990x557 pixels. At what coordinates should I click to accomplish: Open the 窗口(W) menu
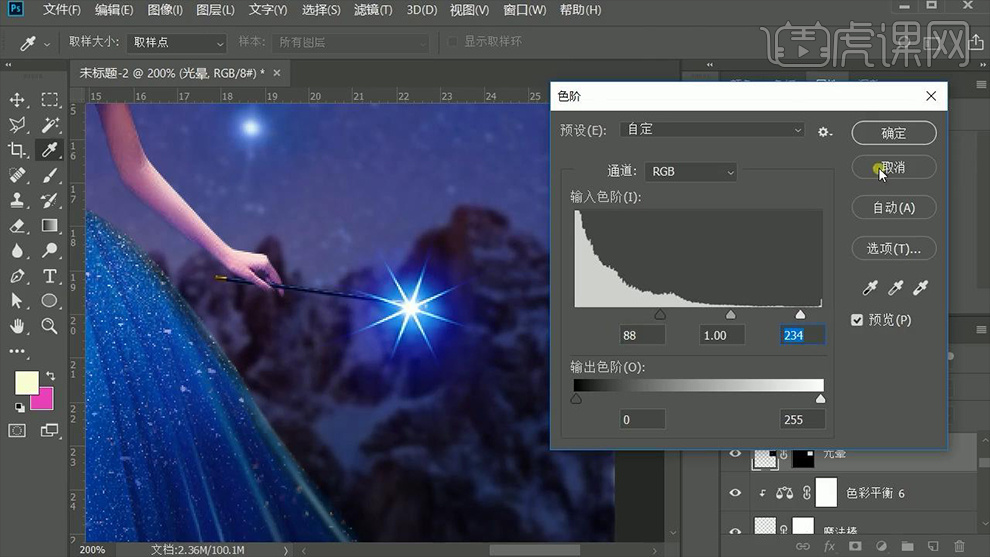[525, 10]
